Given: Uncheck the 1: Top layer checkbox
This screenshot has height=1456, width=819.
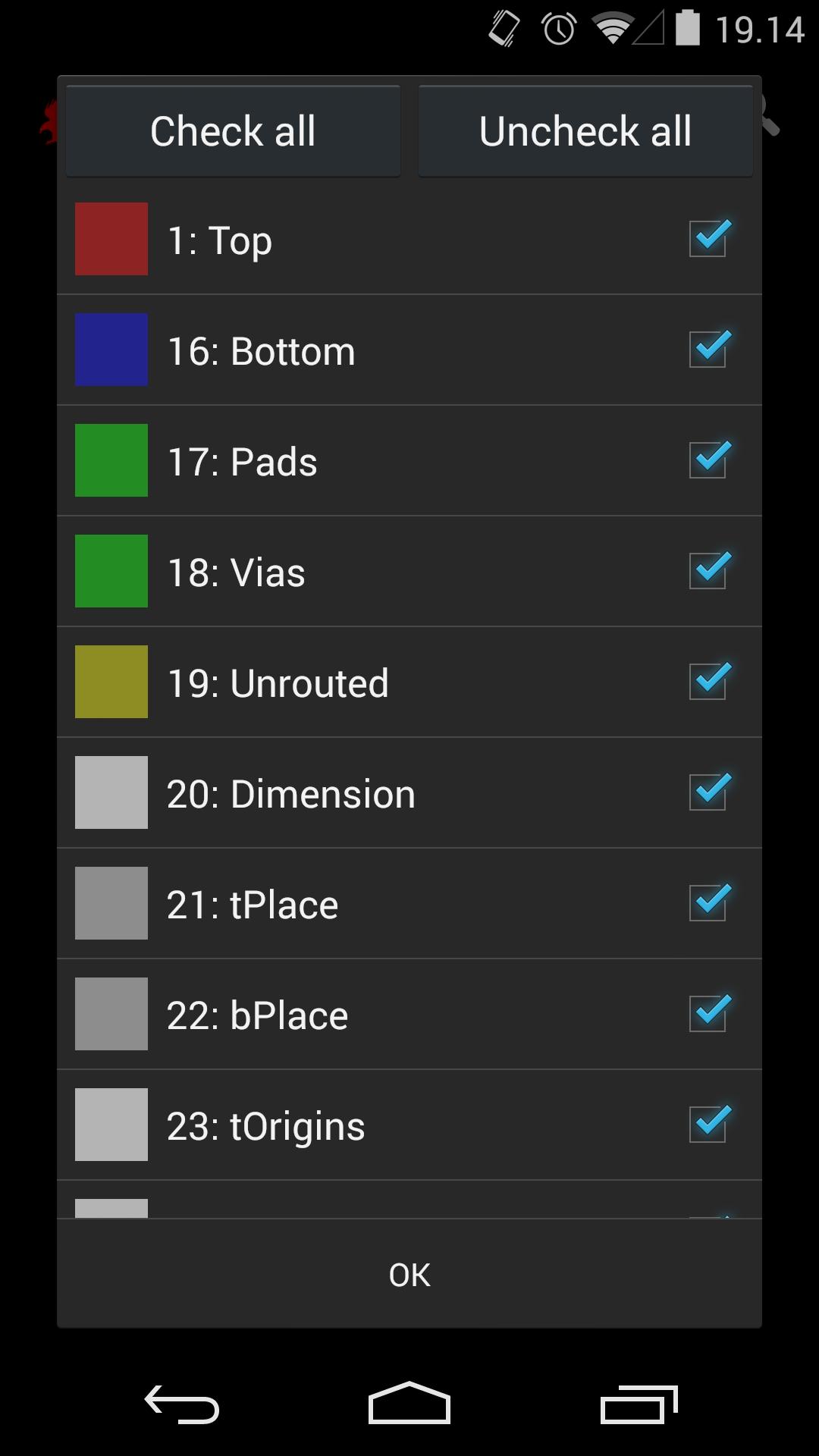Looking at the screenshot, I should tap(708, 239).
